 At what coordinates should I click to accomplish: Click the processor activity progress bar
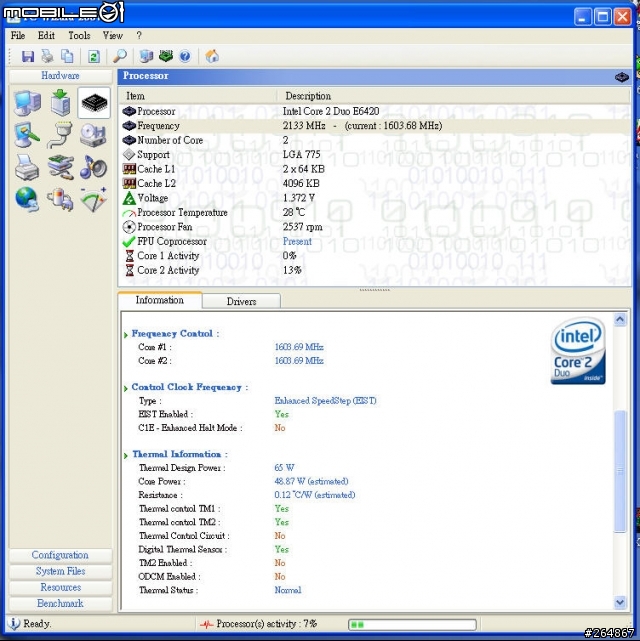point(412,625)
